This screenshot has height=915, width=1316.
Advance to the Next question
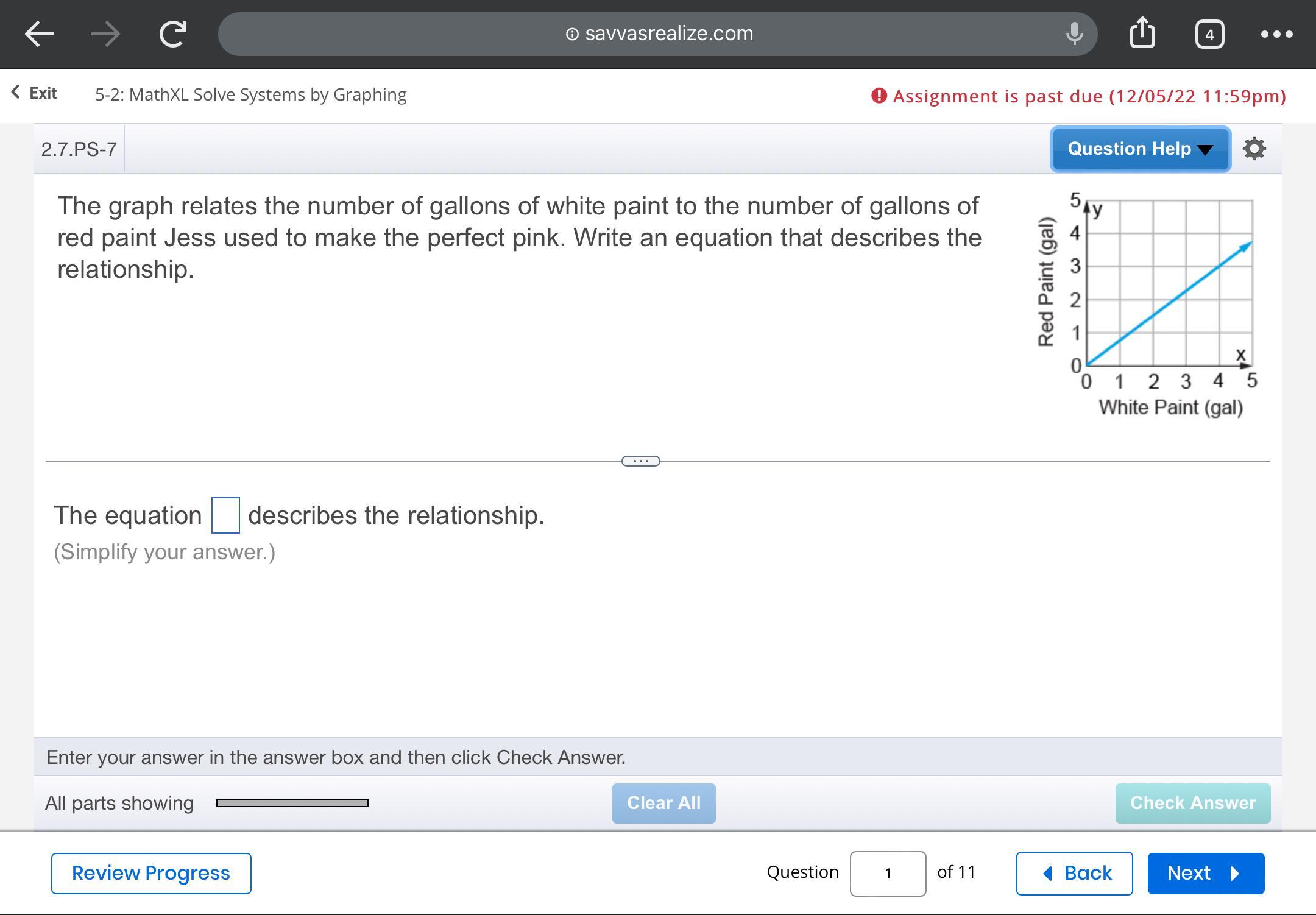1206,873
